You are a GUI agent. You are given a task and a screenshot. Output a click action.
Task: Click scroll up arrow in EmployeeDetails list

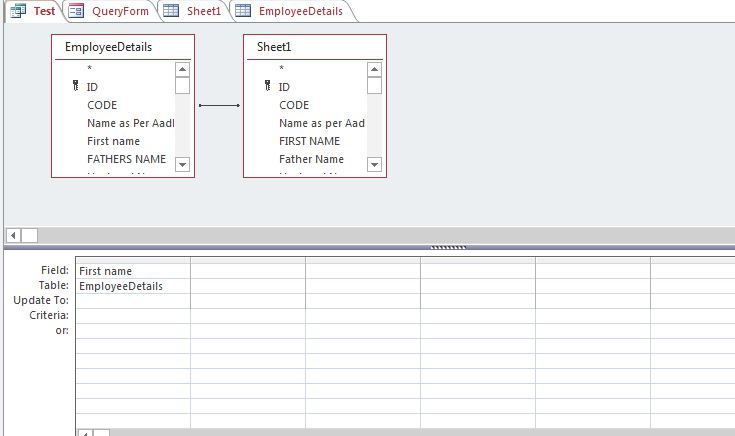point(182,70)
